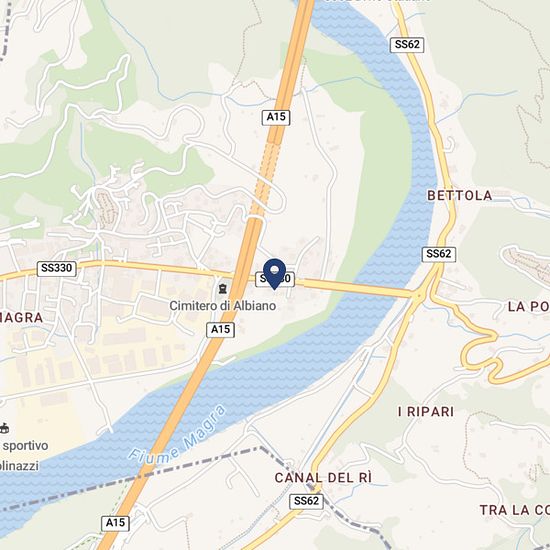Select the CANAL DEL RÌ locality label
550x550 pixels.
pos(323,478)
